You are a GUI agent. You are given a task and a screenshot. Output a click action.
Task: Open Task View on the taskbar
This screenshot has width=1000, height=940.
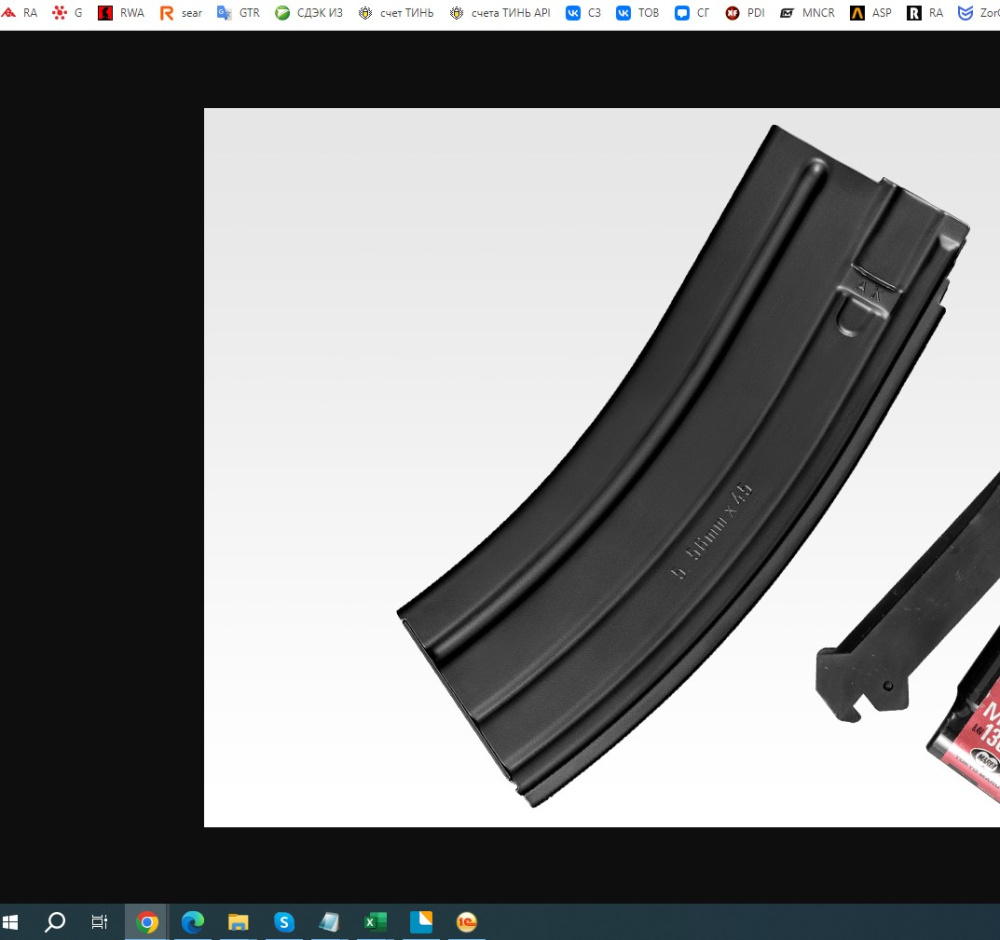(x=100, y=922)
